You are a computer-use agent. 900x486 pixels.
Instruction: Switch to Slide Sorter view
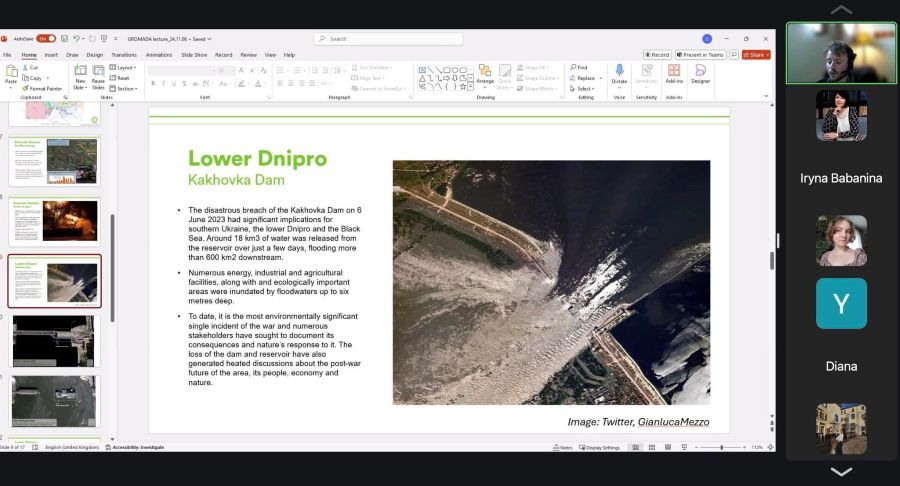coord(652,448)
